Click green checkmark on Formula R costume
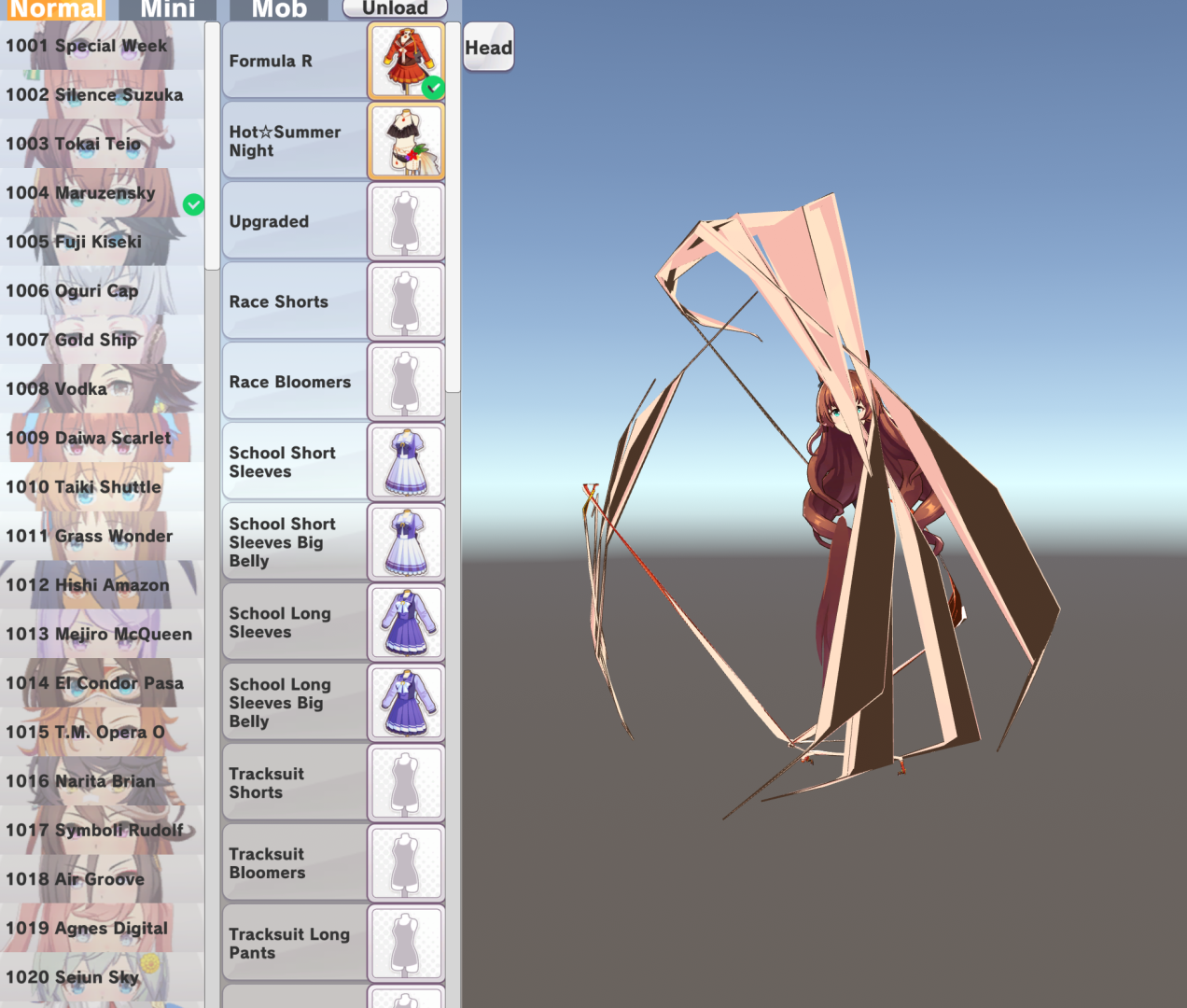The height and width of the screenshot is (1008, 1187). point(433,88)
